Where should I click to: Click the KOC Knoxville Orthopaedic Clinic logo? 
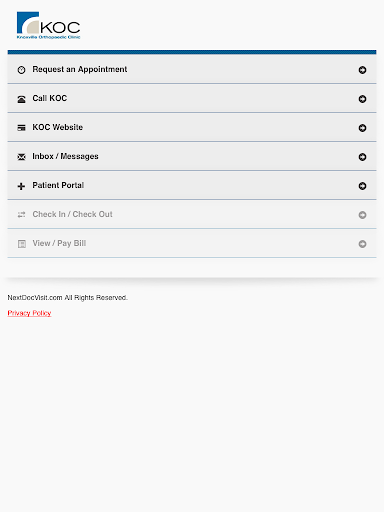(48, 25)
